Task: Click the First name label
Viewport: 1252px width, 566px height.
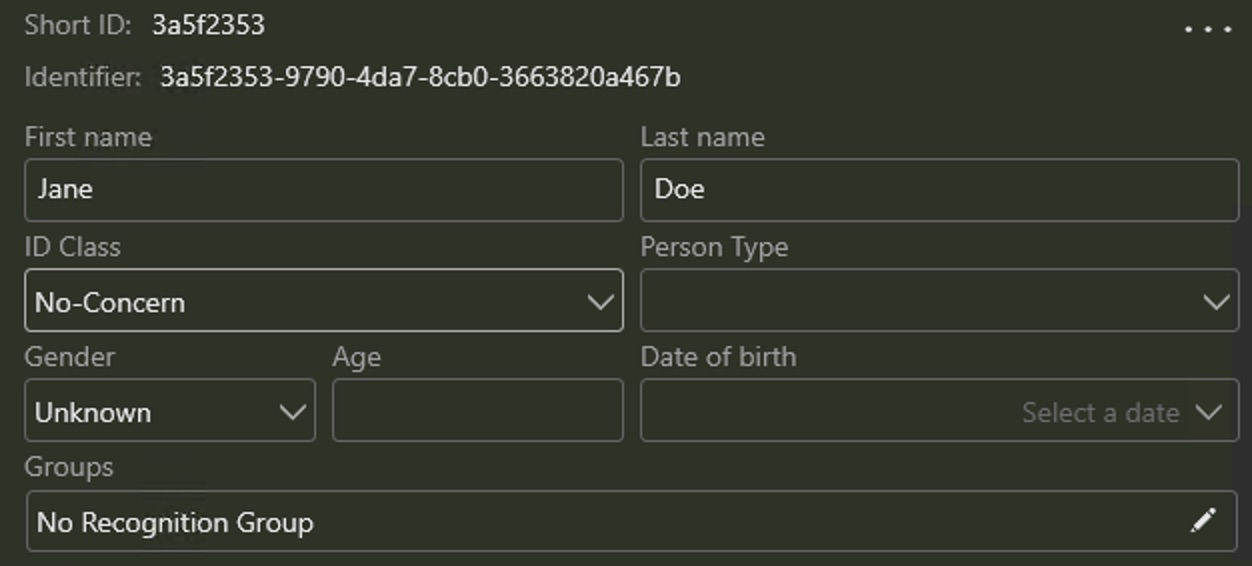Action: pyautogui.click(x=88, y=137)
